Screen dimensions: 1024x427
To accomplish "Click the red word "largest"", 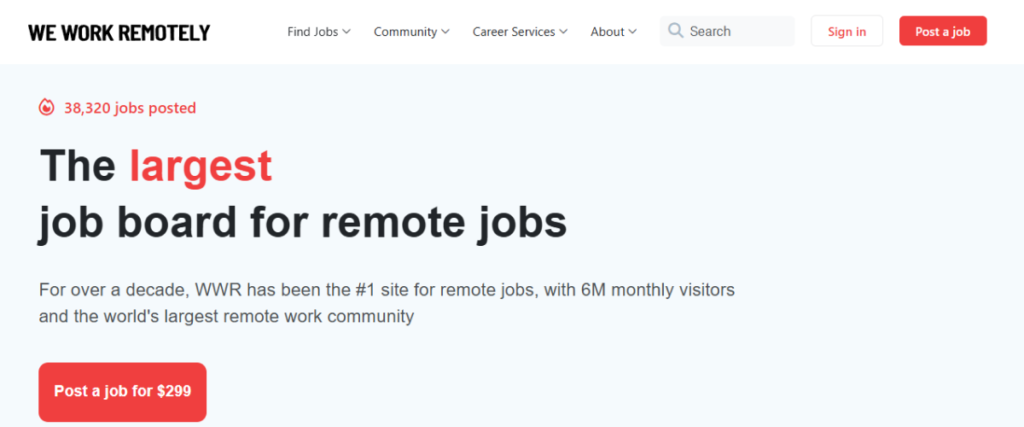I will [x=200, y=166].
